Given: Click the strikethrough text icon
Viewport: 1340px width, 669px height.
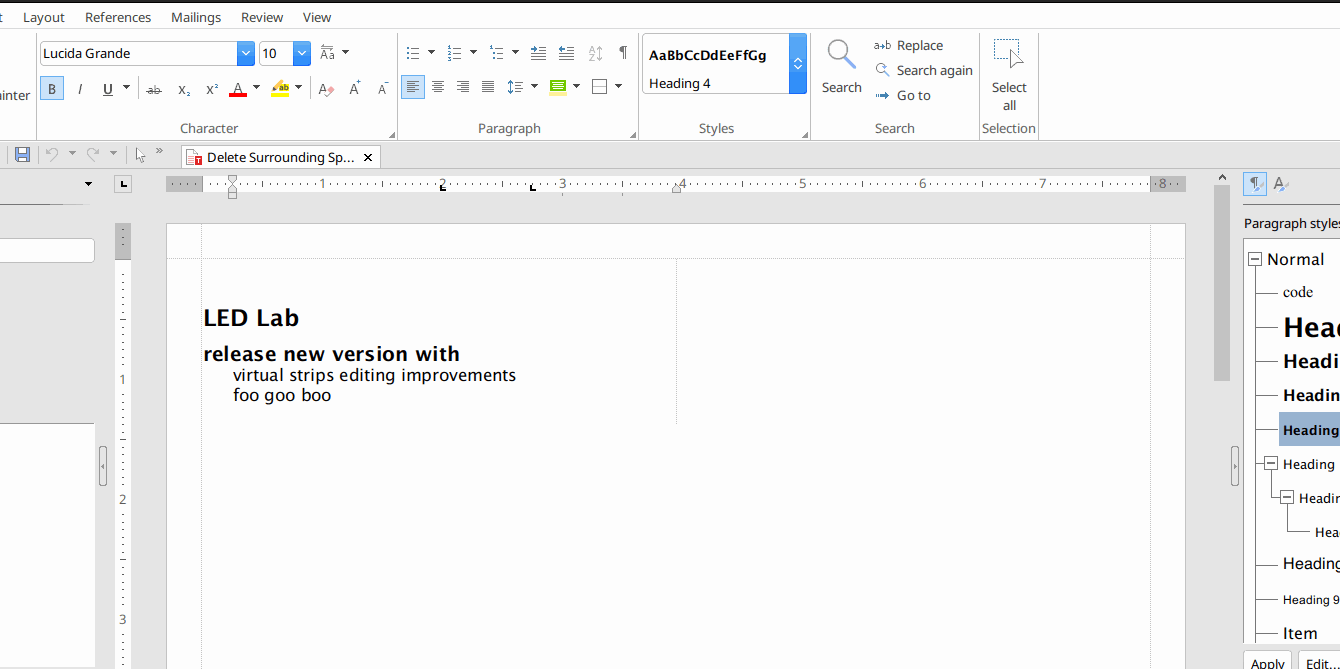Looking at the screenshot, I should (x=154, y=89).
